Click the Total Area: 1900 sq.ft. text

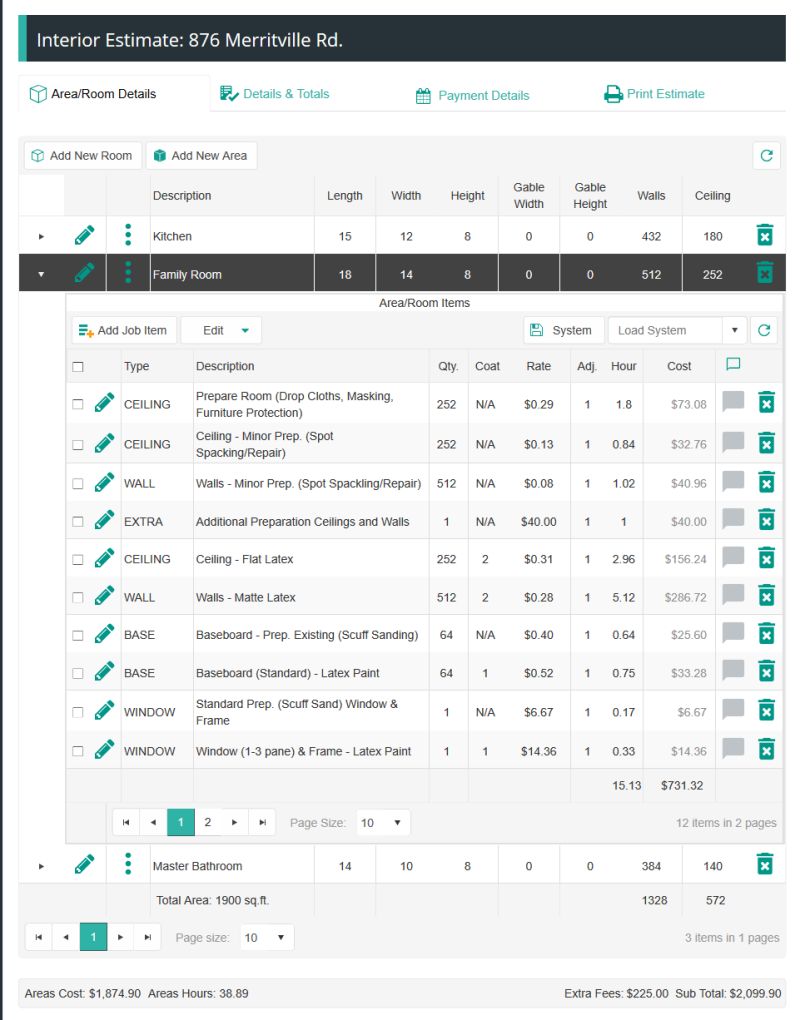pyautogui.click(x=212, y=900)
